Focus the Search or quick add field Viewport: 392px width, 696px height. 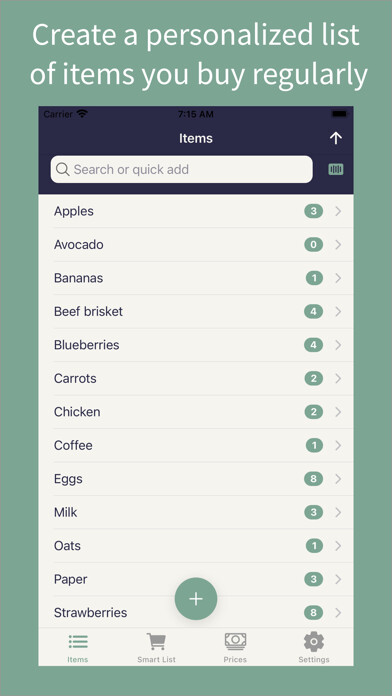coord(182,169)
